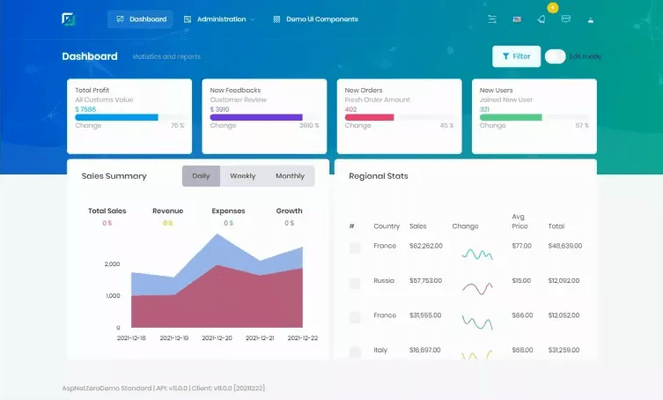Viewport: 663px width, 400px height.
Task: Click the Russia row flag placeholder
Action: pos(355,283)
